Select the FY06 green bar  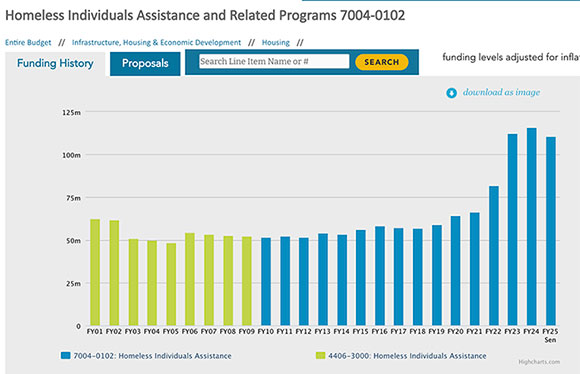[190, 279]
